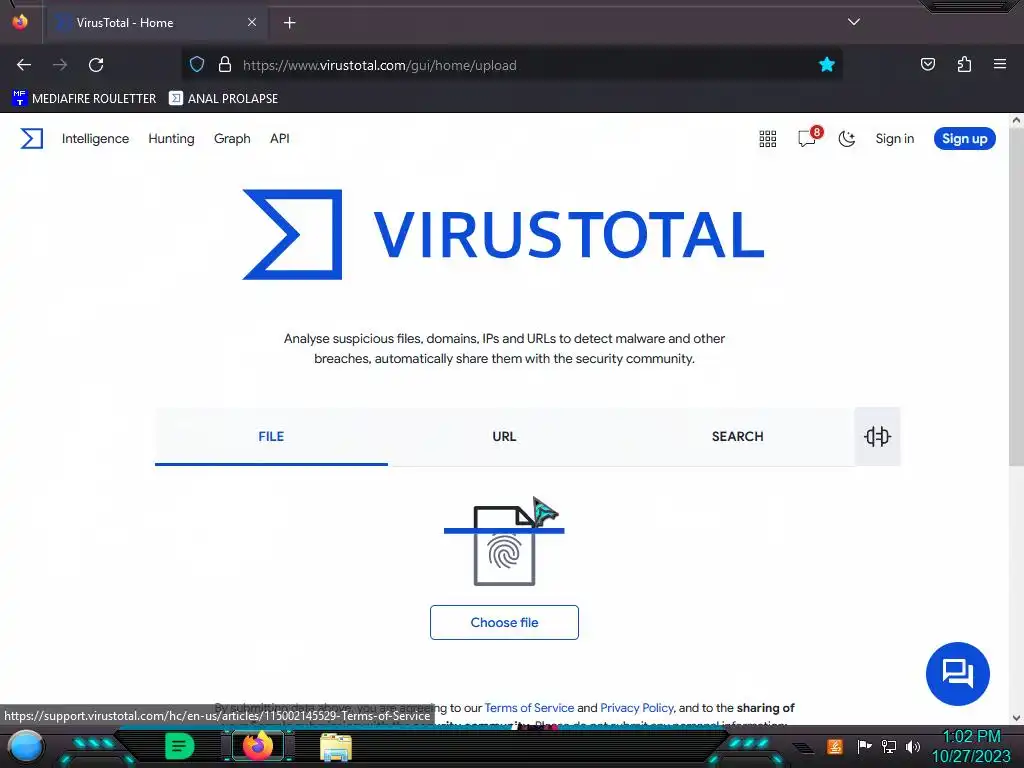Click the Choose file button
This screenshot has height=768, width=1024.
point(504,622)
